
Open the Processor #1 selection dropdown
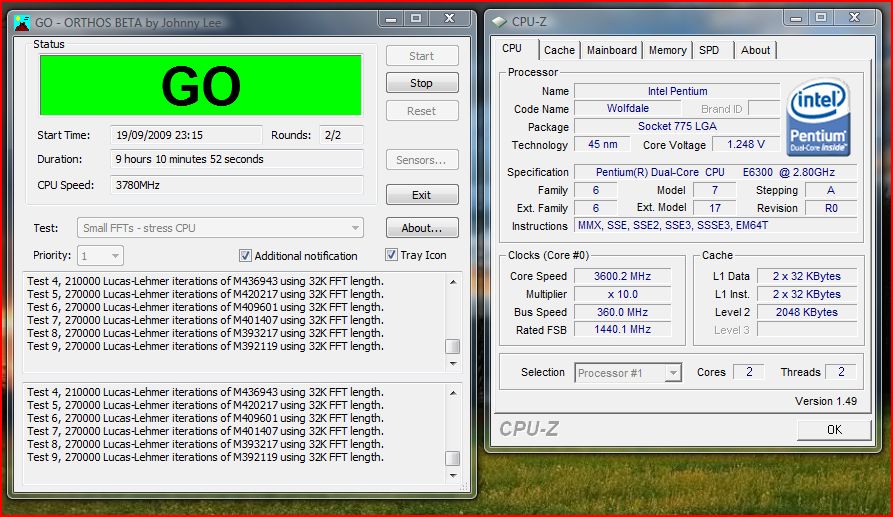[x=628, y=372]
